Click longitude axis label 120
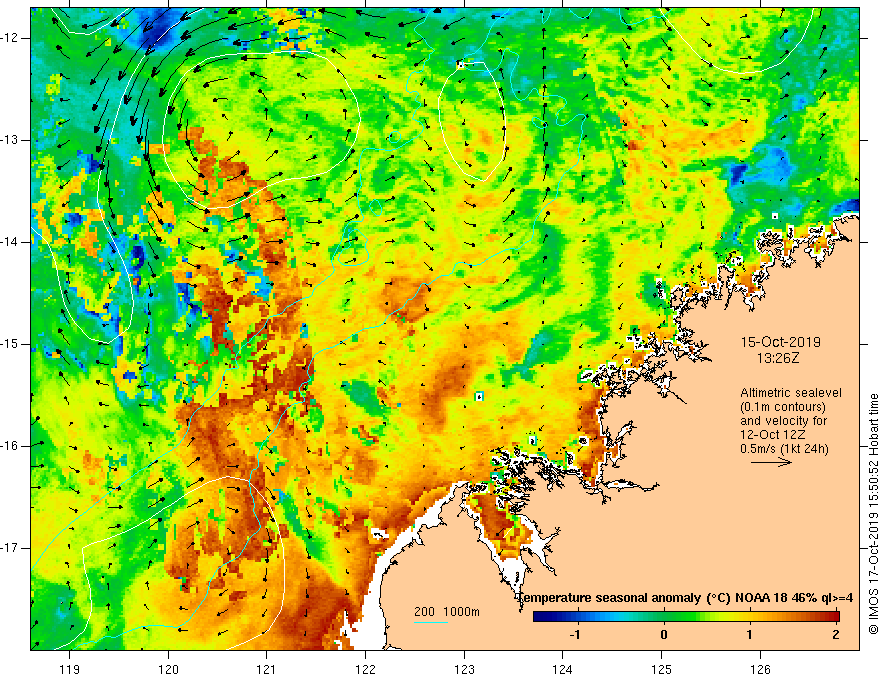 pos(168,669)
